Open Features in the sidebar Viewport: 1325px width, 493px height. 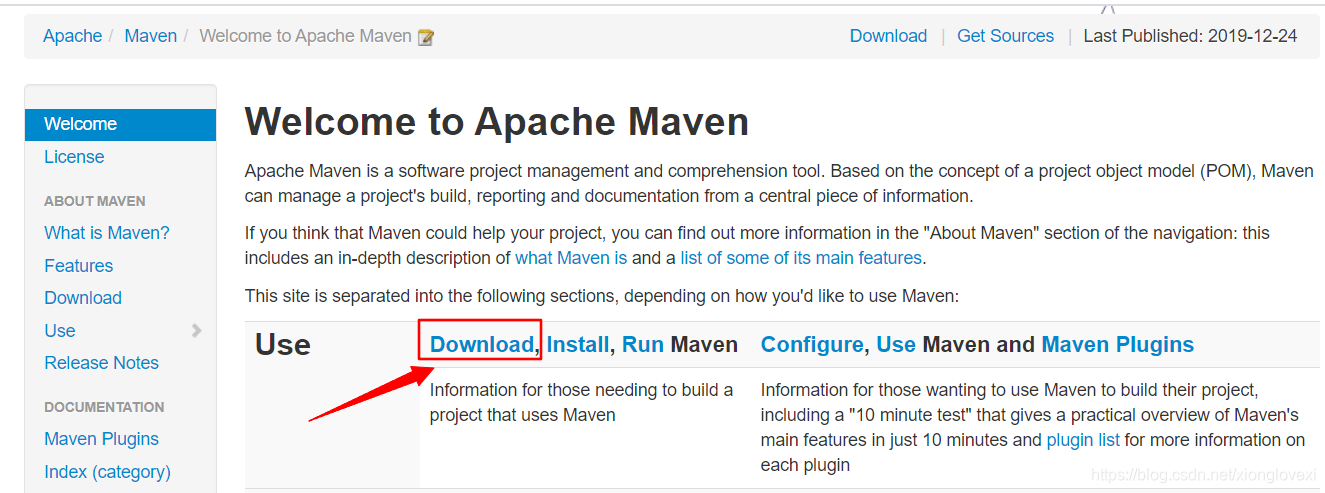coord(78,266)
